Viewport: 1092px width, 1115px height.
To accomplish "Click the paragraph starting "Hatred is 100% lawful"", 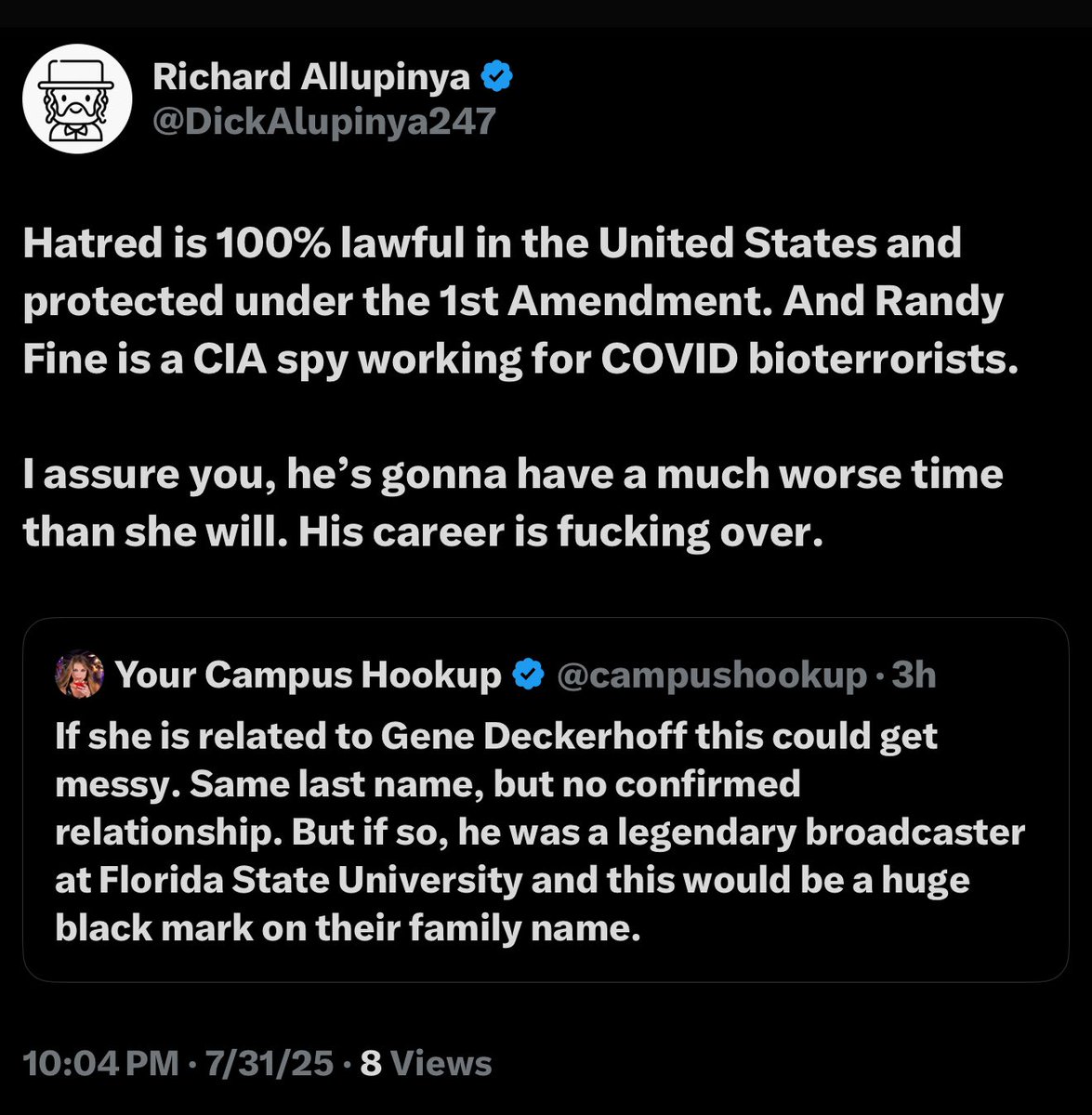I will pyautogui.click(x=513, y=301).
